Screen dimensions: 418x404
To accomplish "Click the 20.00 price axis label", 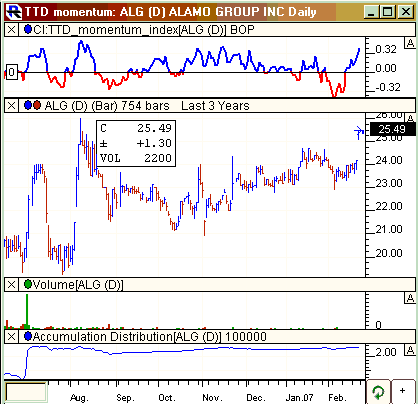I will pyautogui.click(x=389, y=253).
